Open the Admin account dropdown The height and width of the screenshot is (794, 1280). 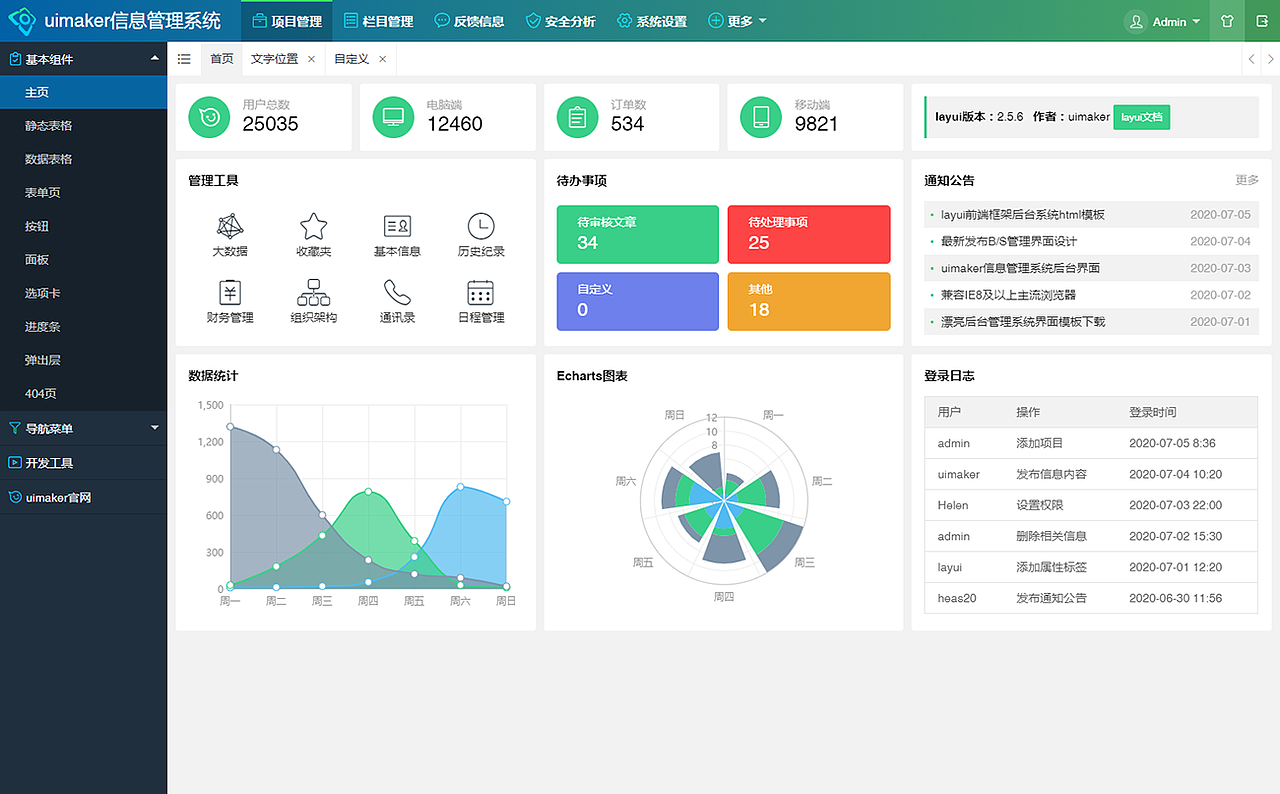(1163, 20)
